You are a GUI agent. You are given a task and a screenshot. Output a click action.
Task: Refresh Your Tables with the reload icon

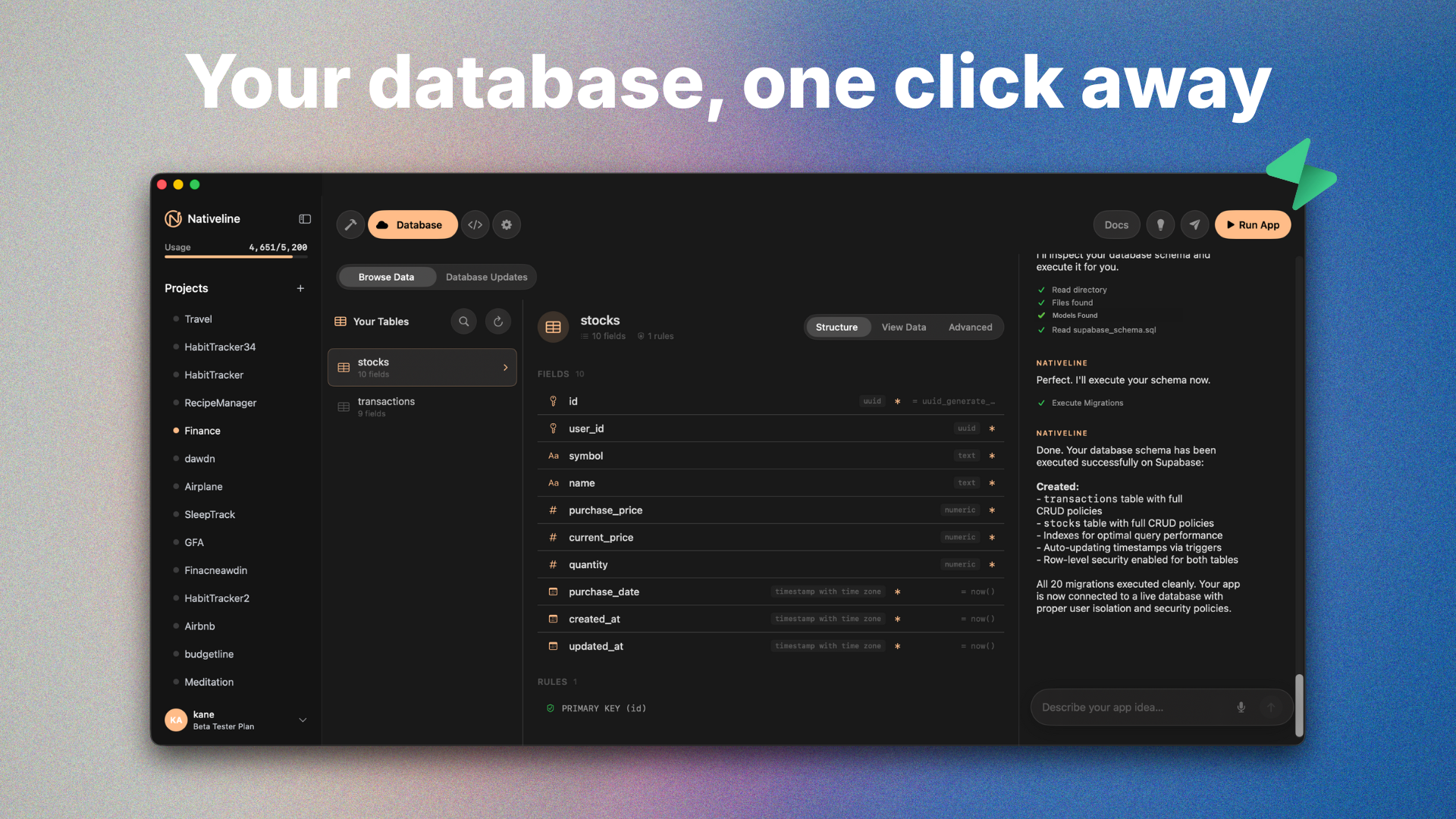[497, 321]
